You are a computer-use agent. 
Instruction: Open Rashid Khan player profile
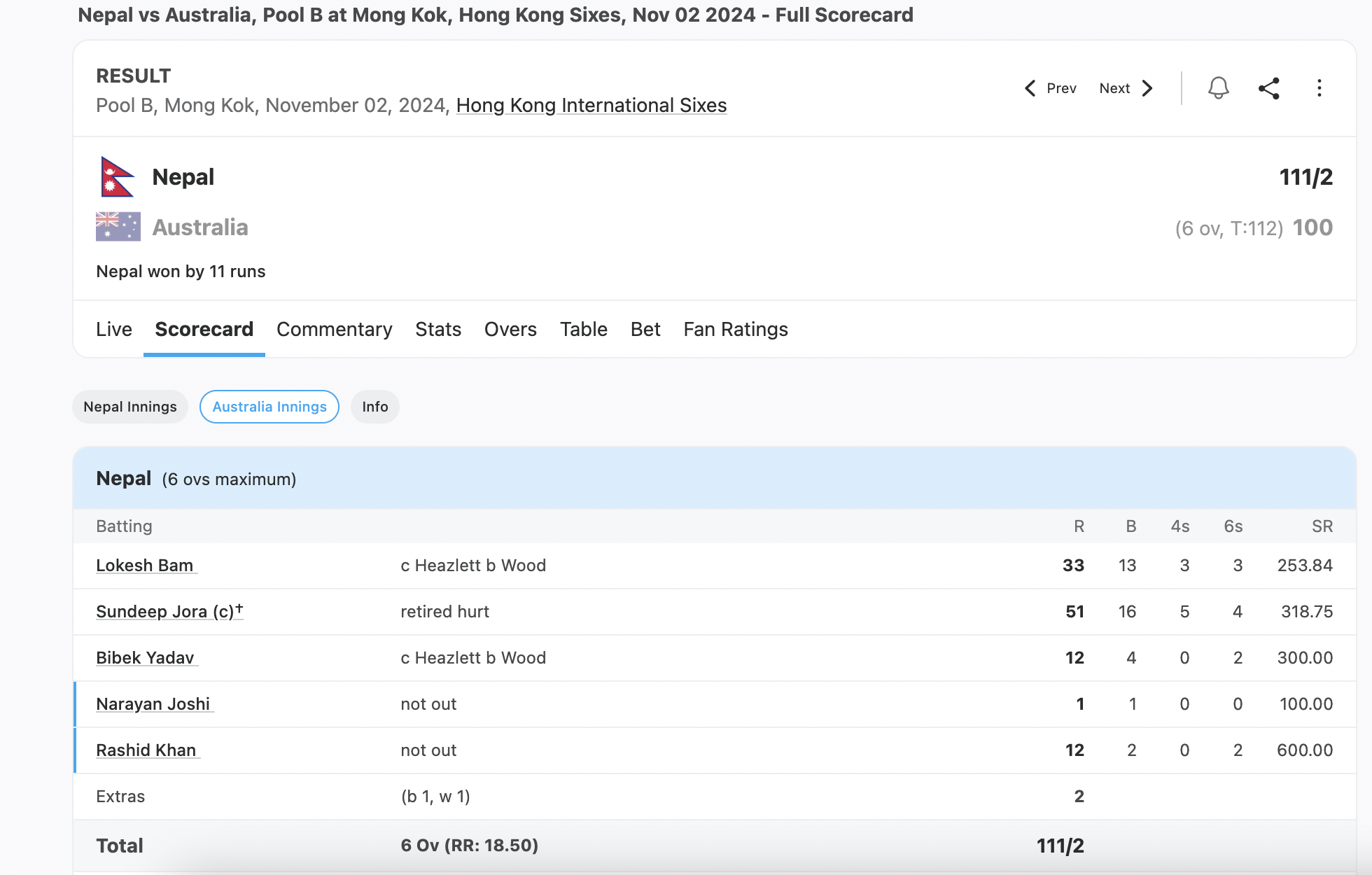(146, 750)
